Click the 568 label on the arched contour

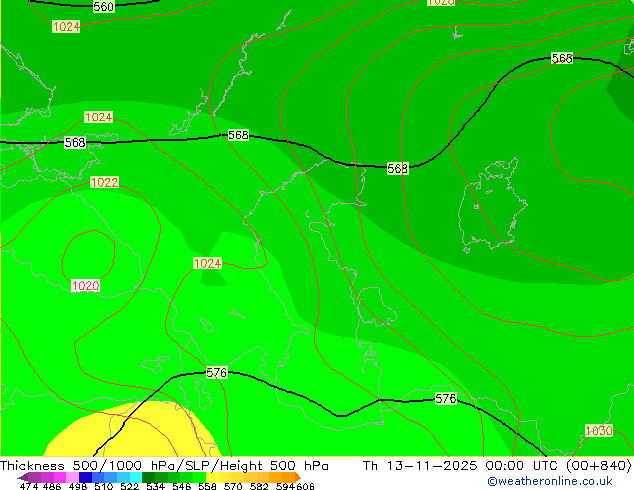point(562,58)
